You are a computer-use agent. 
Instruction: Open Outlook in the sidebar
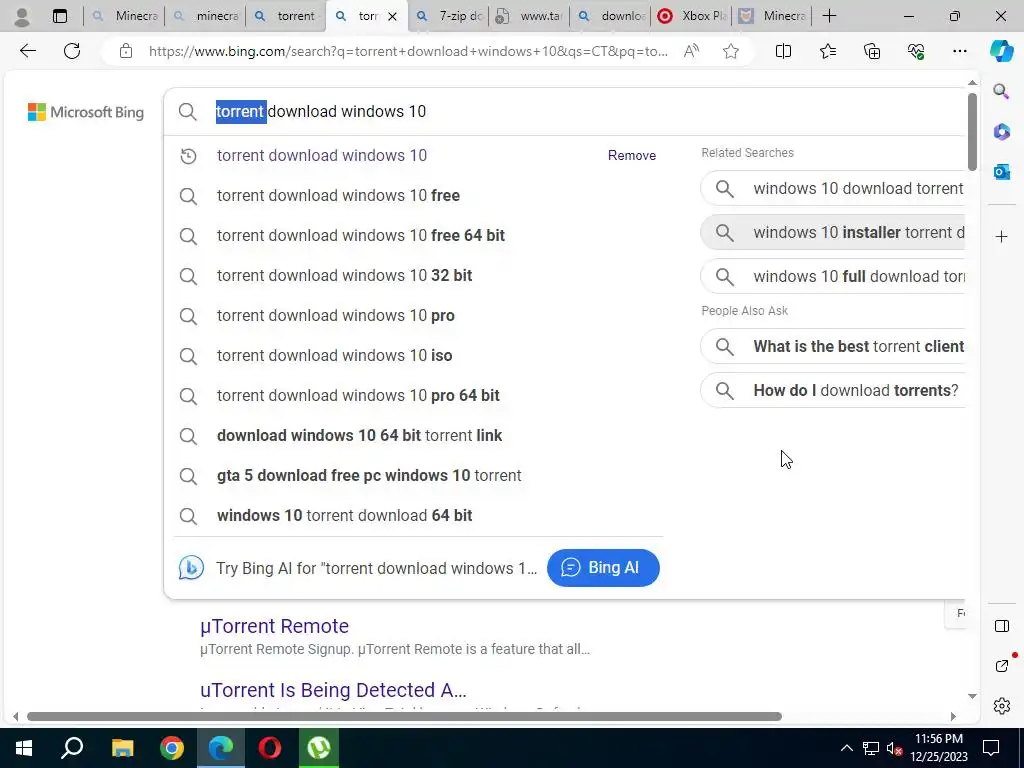pos(1001,172)
